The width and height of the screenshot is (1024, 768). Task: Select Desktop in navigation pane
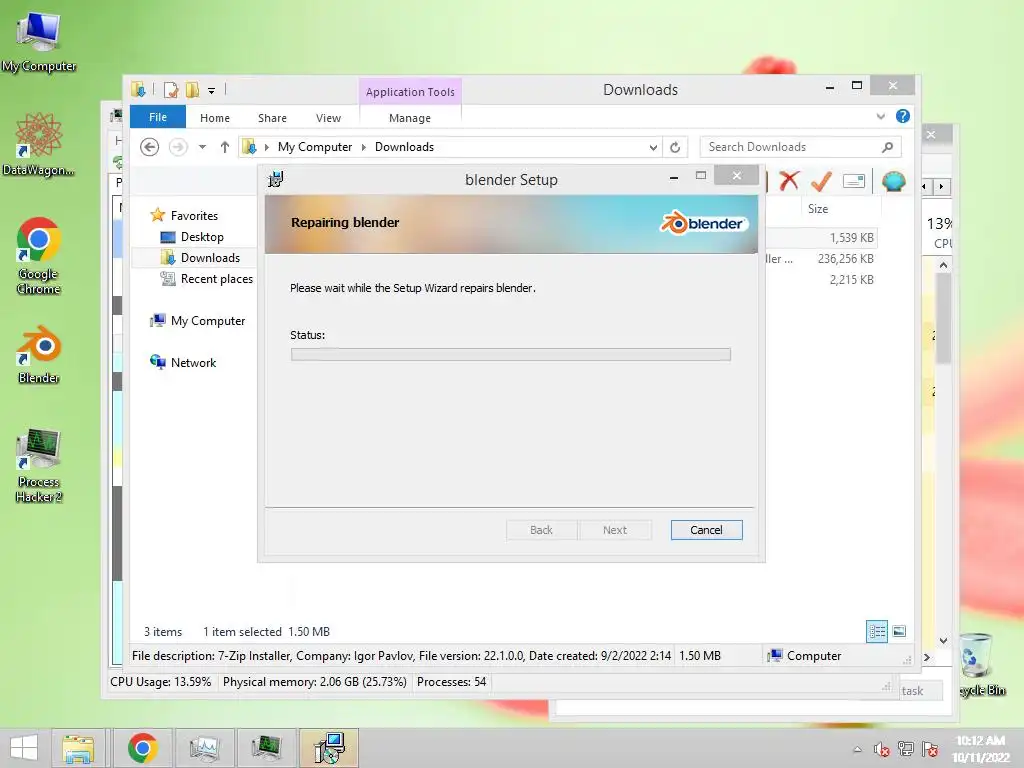click(x=202, y=237)
